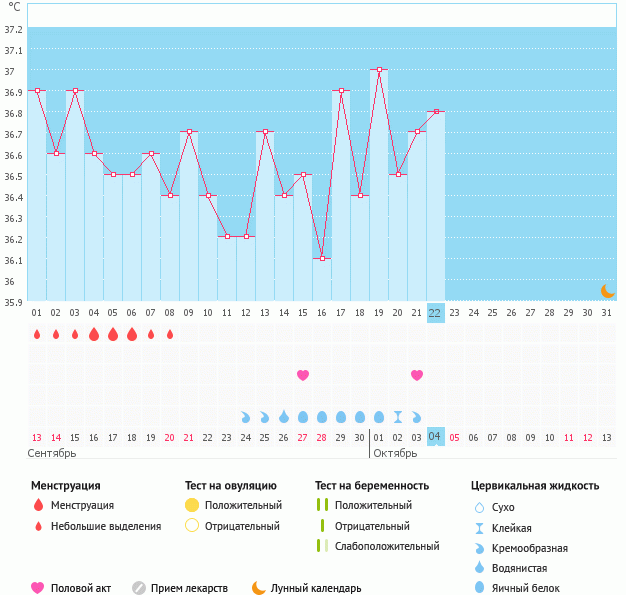Click the positive ovulation test yellow circle
The width and height of the screenshot is (626, 595).
pos(192,505)
